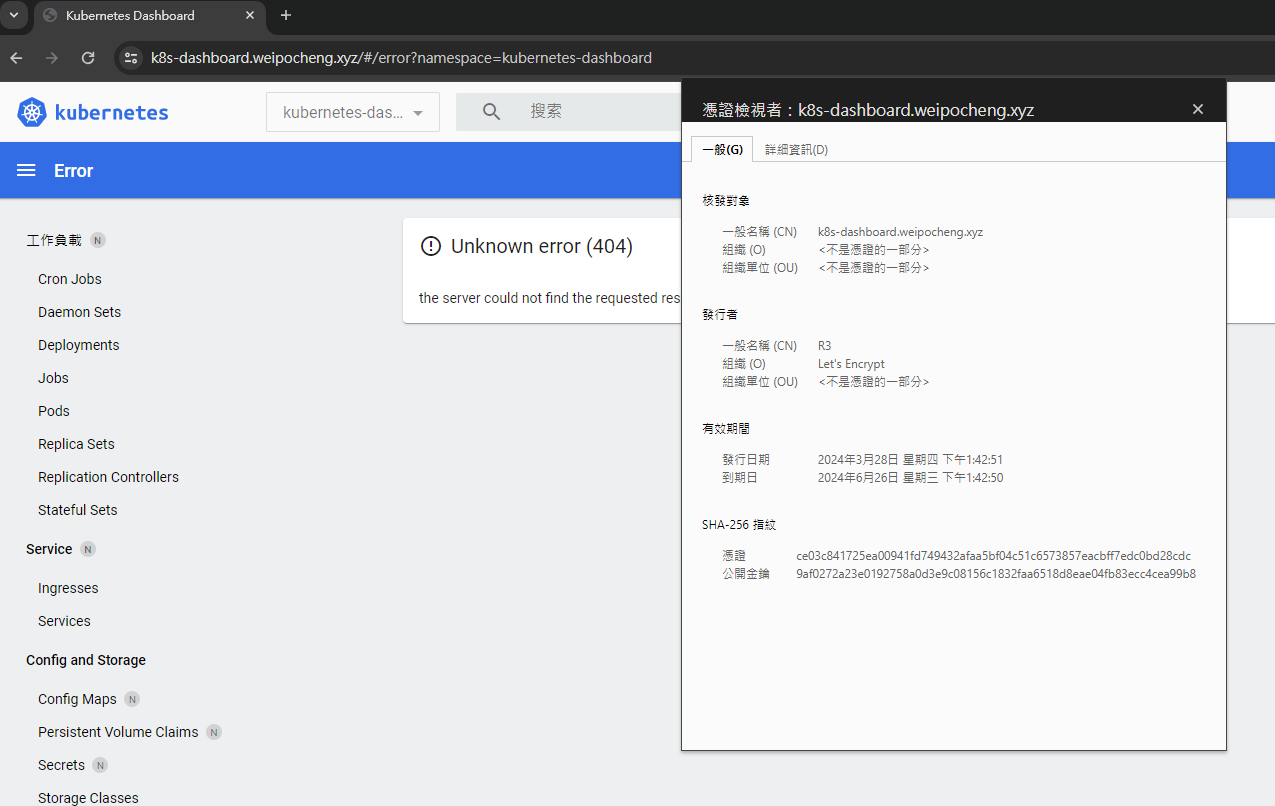Click the 工作負載 section heading

[54, 240]
